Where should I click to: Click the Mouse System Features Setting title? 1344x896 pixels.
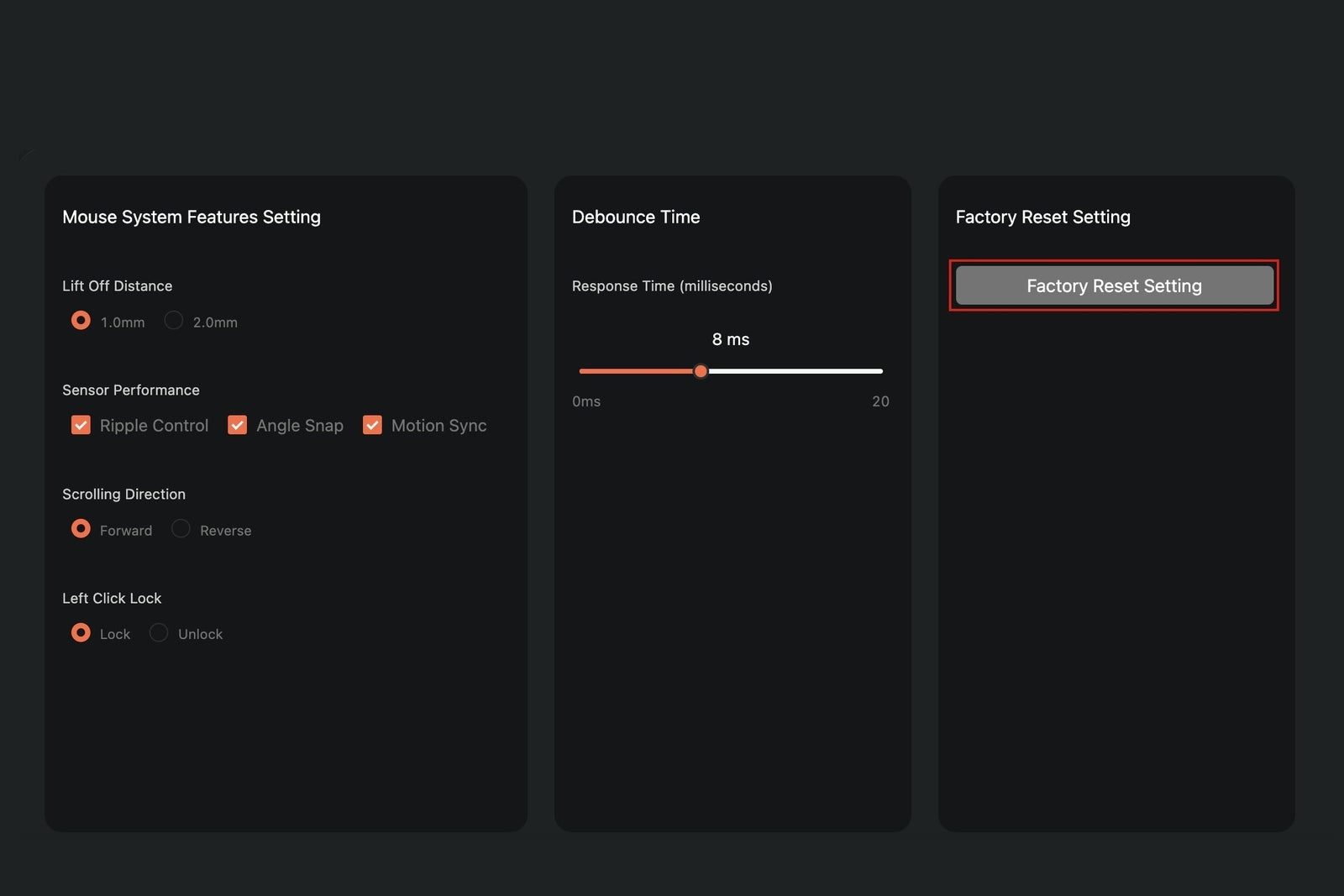192,217
